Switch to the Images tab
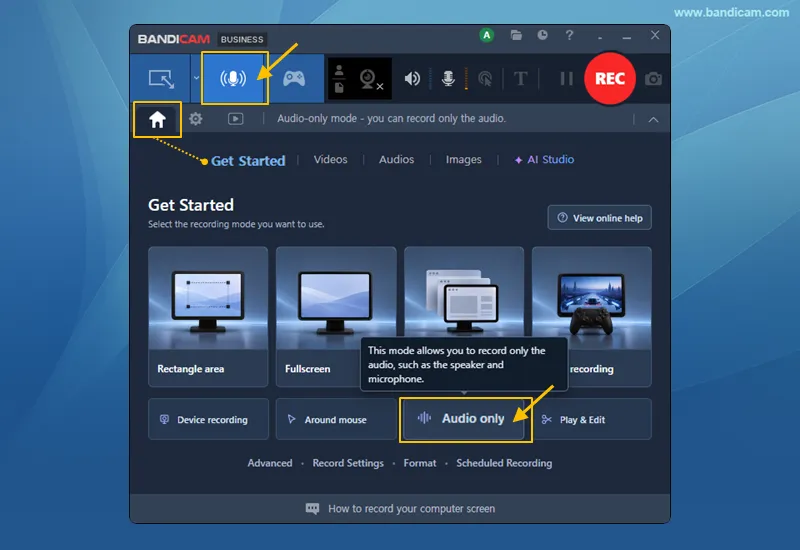800x550 pixels. (463, 160)
